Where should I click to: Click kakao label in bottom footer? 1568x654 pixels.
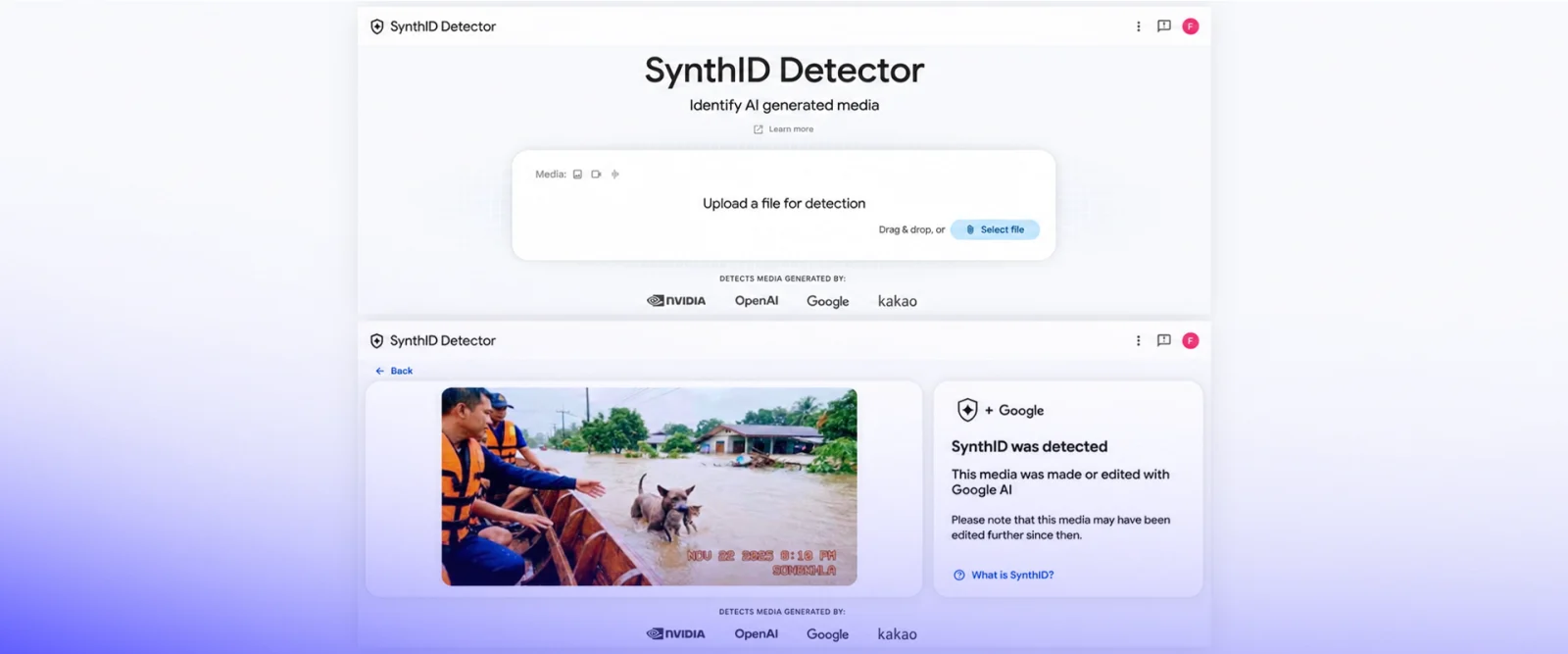point(898,635)
